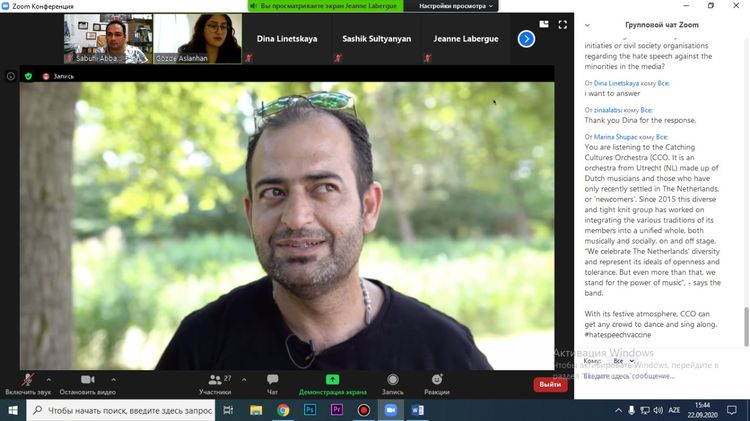Open Premiere Pro from taskbar

click(x=337, y=410)
